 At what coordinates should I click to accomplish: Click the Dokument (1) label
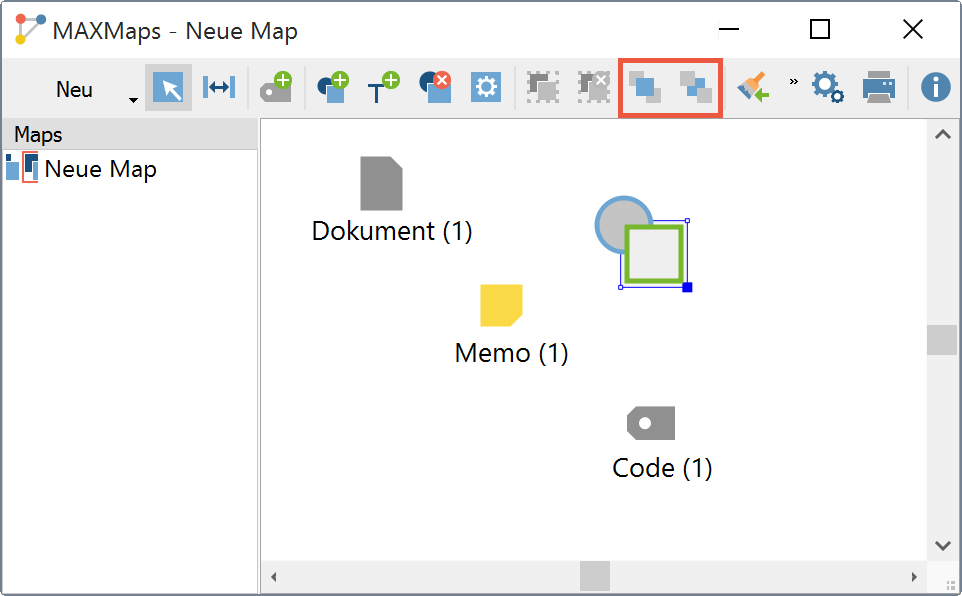(392, 231)
